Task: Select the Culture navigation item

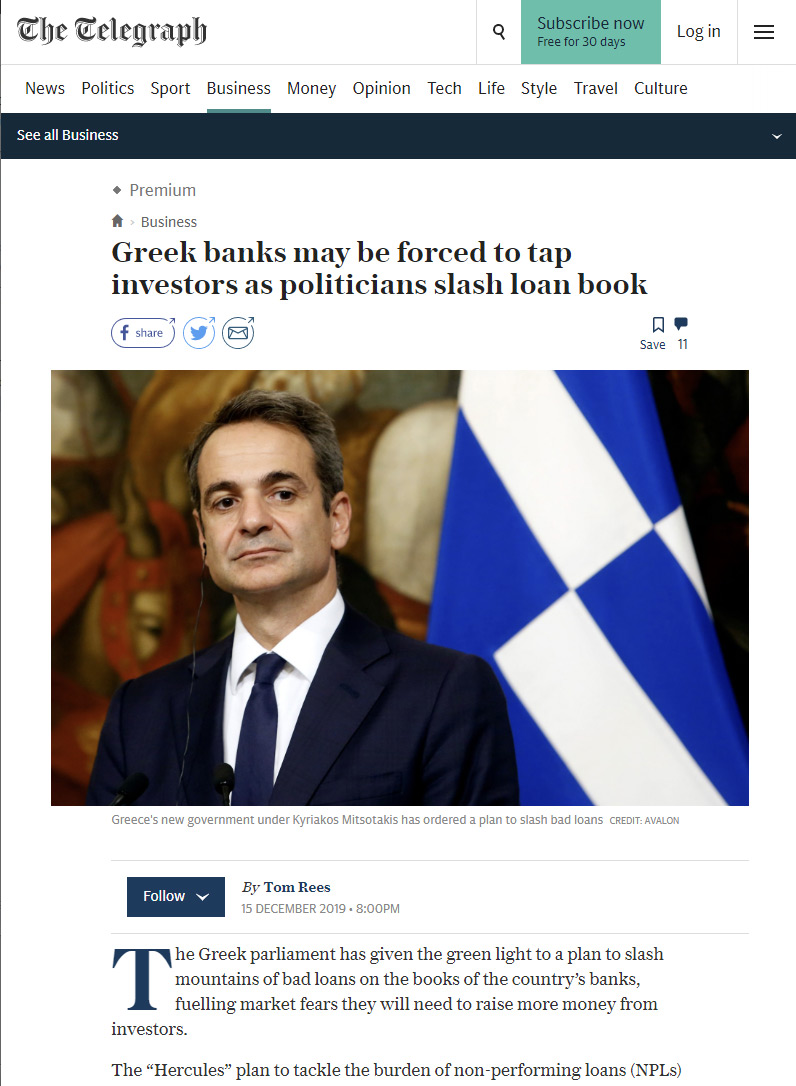Action: point(660,89)
